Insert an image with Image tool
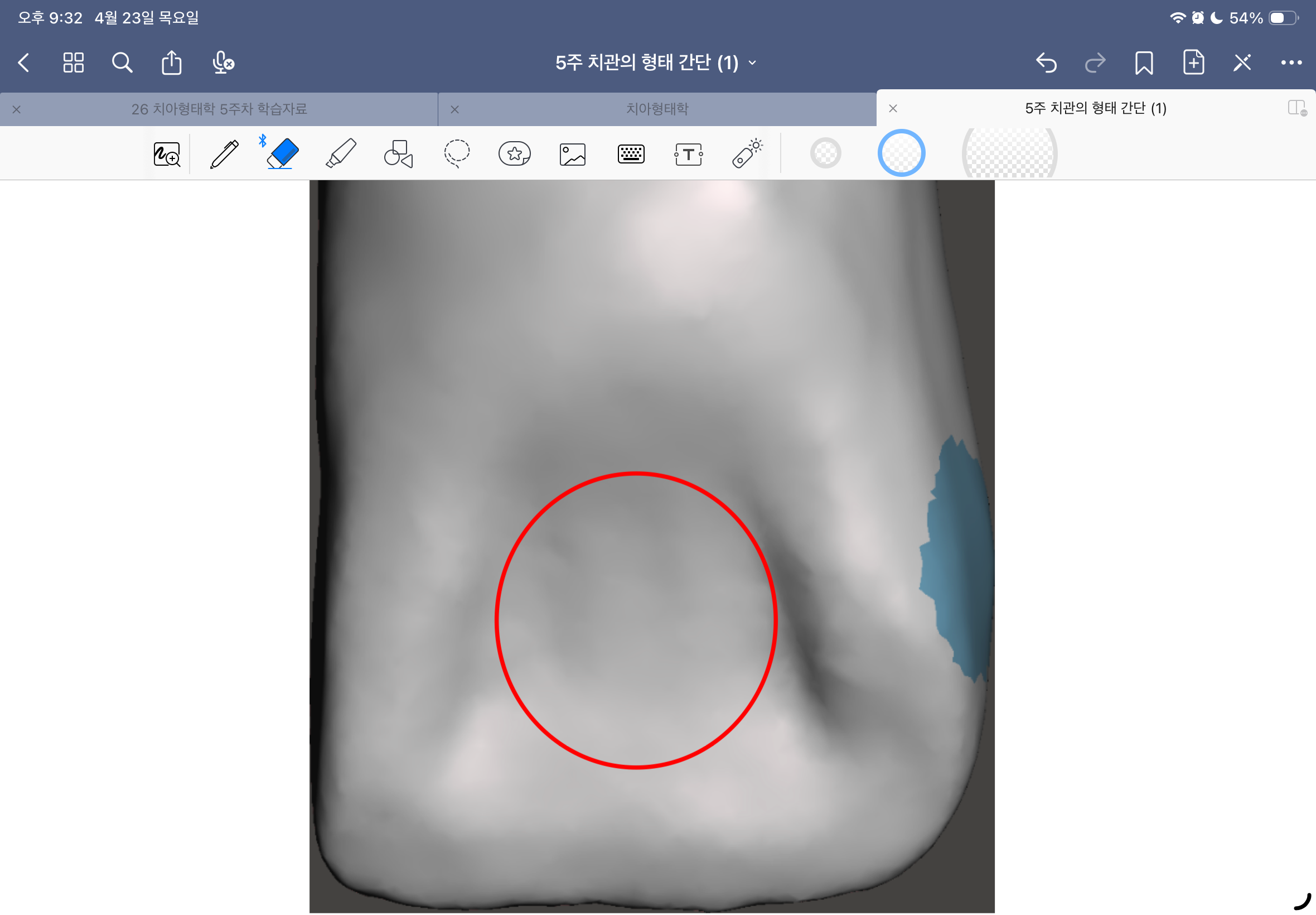The height and width of the screenshot is (915, 1316). (x=572, y=154)
